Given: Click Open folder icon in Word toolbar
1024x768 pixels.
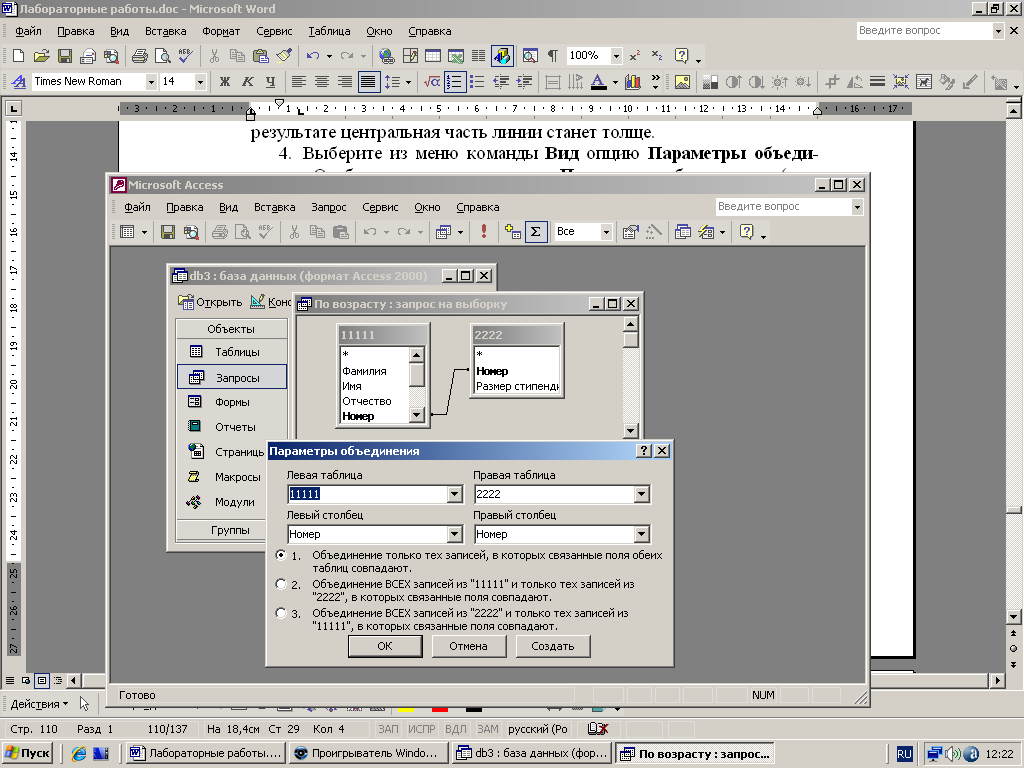Looking at the screenshot, I should 41,56.
